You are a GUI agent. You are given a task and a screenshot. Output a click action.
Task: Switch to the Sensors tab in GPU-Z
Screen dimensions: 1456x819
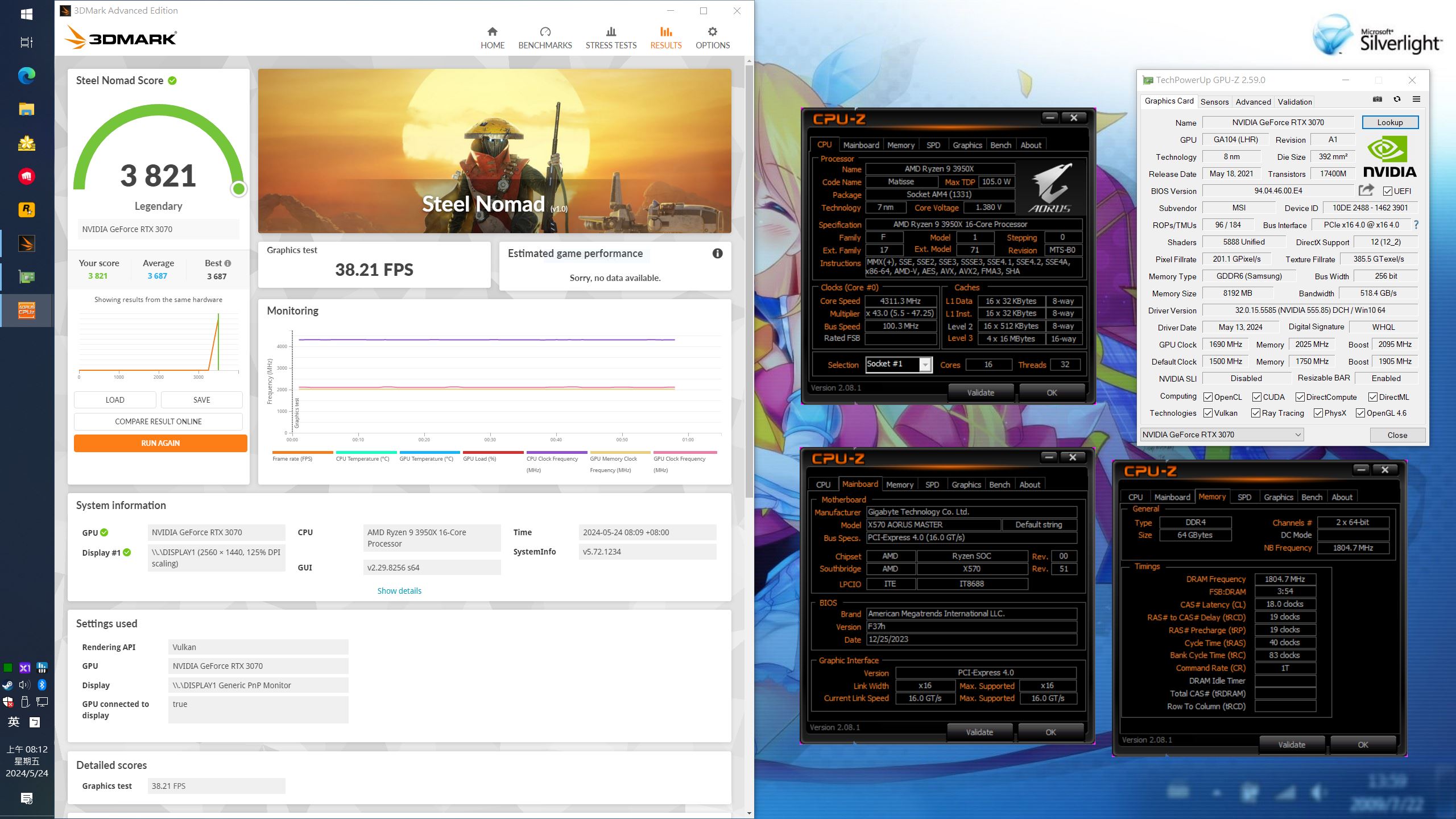coord(1214,102)
